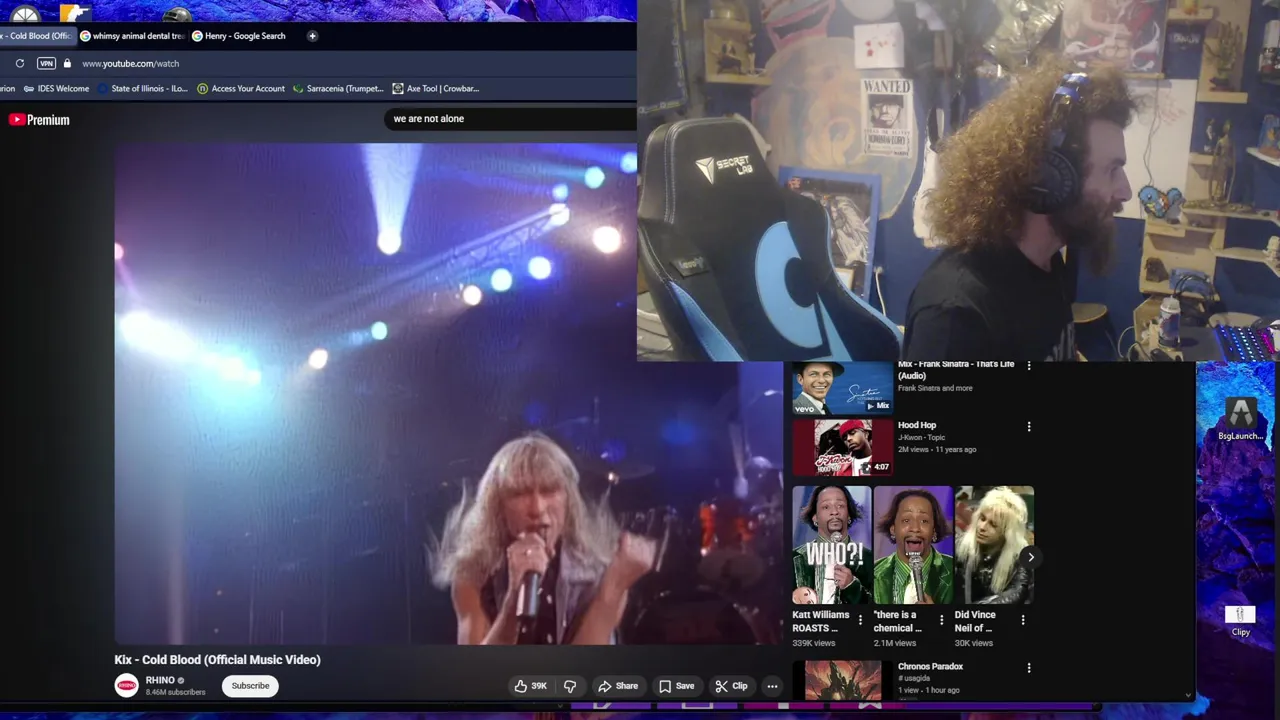Open options for Did Vince Neil short
Image resolution: width=1280 pixels, height=720 pixels.
click(1022, 620)
